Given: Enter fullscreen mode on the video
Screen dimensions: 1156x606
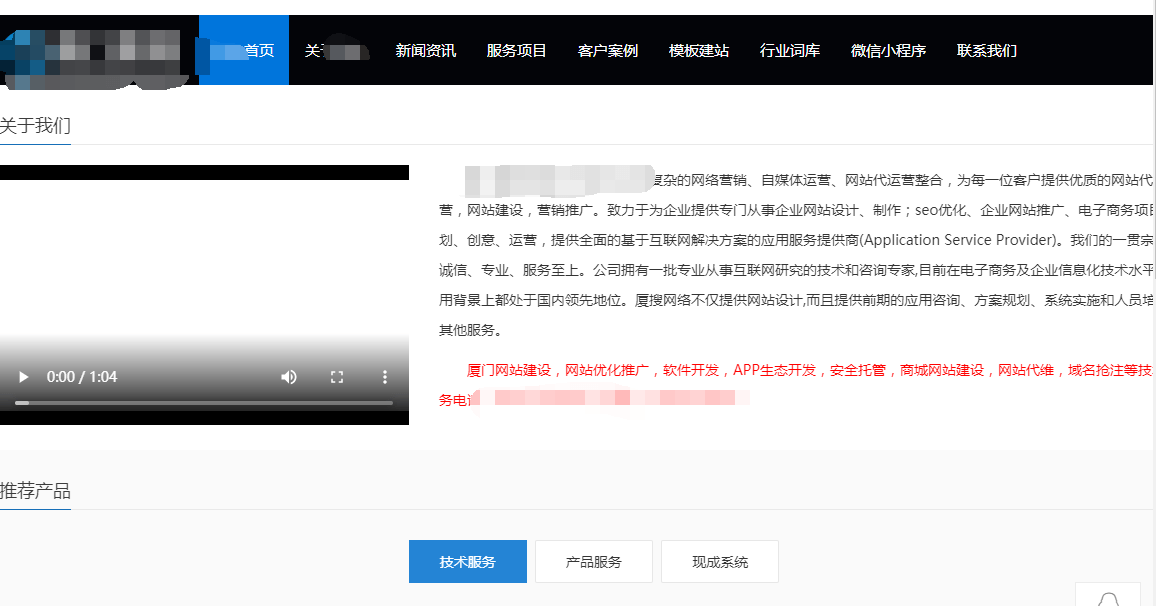Looking at the screenshot, I should (x=337, y=377).
